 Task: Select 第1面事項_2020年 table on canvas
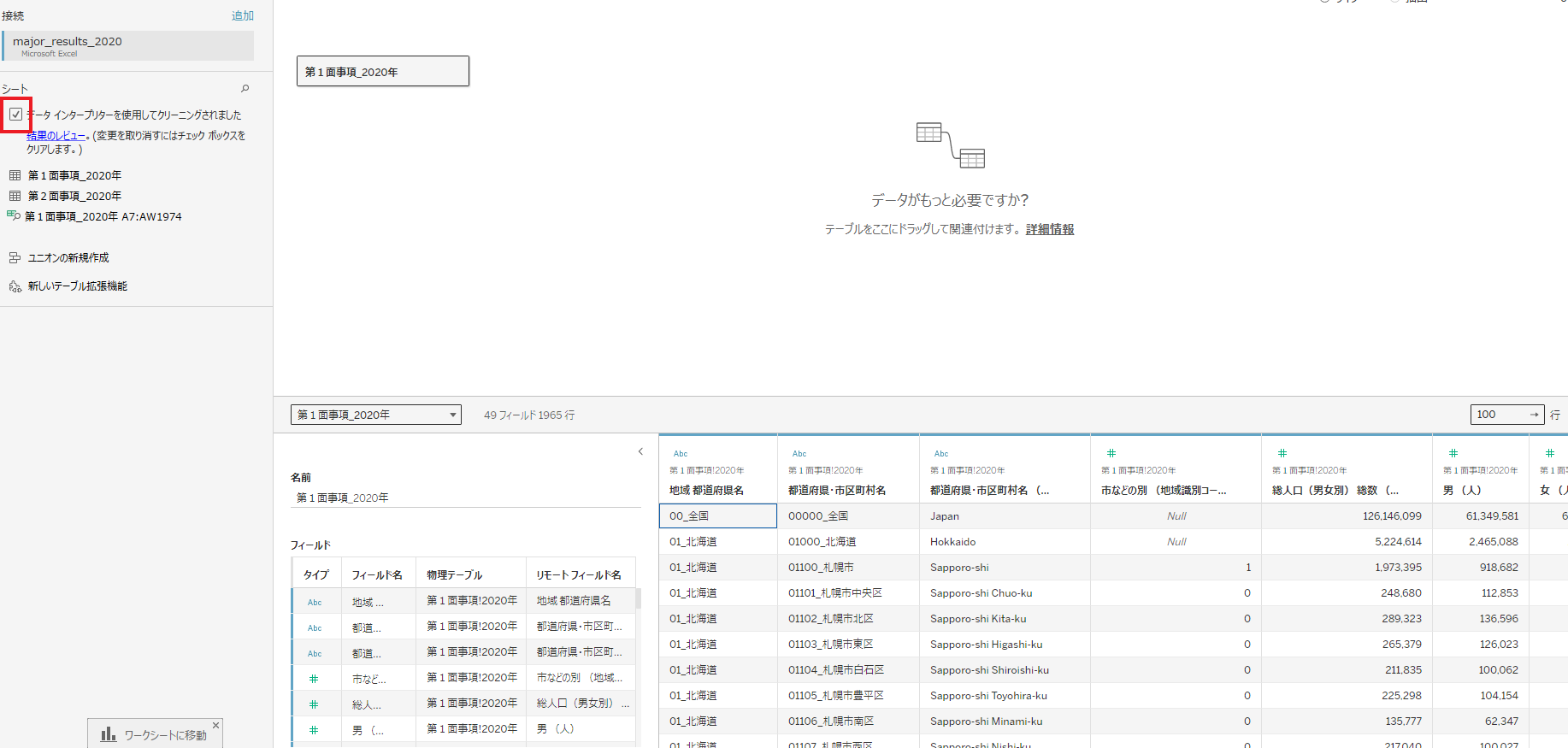(x=383, y=71)
